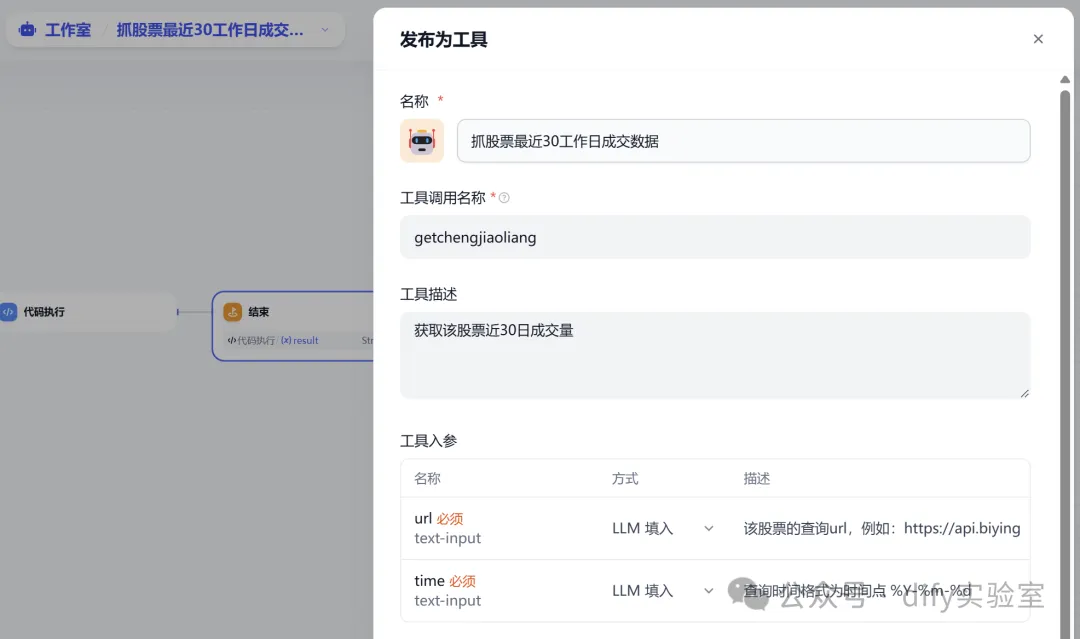Open the url parameter LLM 填入 dropdown
Image resolution: width=1080 pixels, height=639 pixels.
click(x=663, y=528)
